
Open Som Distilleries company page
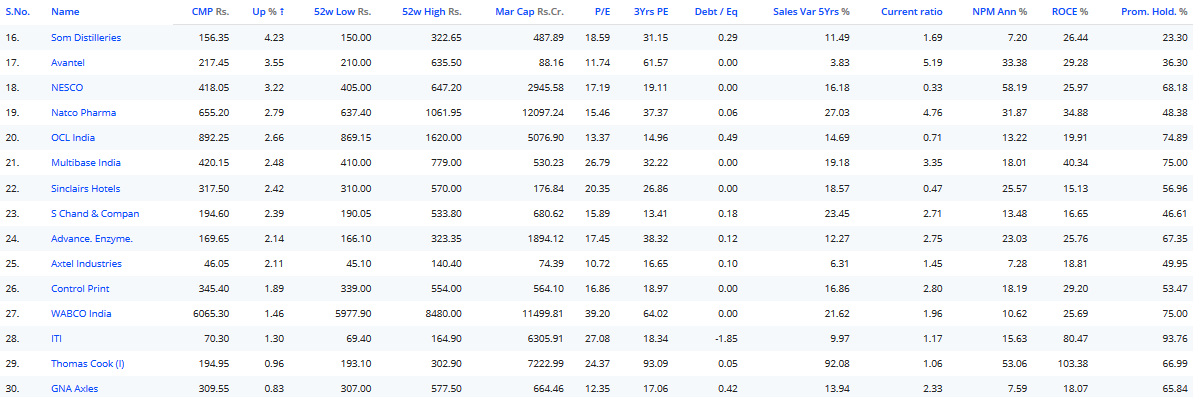pos(86,37)
